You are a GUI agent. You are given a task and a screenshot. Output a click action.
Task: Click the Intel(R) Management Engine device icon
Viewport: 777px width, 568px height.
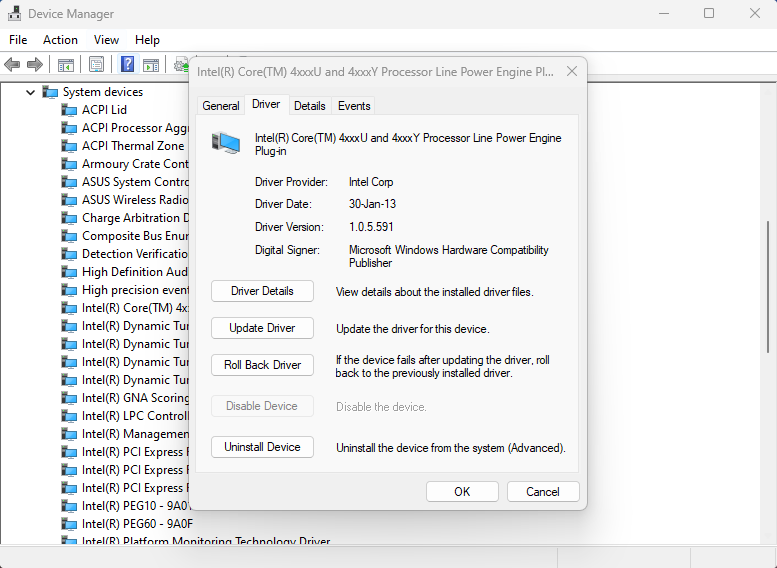[69, 434]
